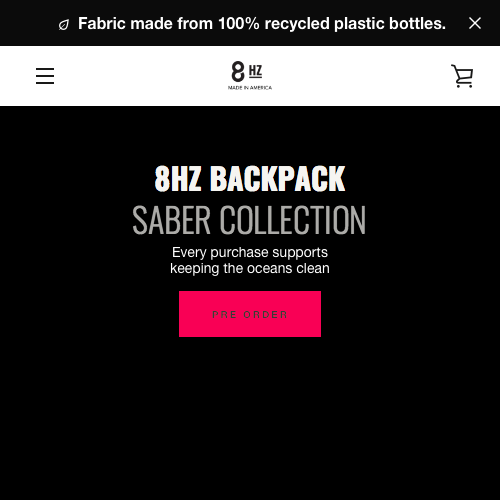Expand the site menu with three-line icon
Screen dimensions: 500x500
click(x=45, y=76)
